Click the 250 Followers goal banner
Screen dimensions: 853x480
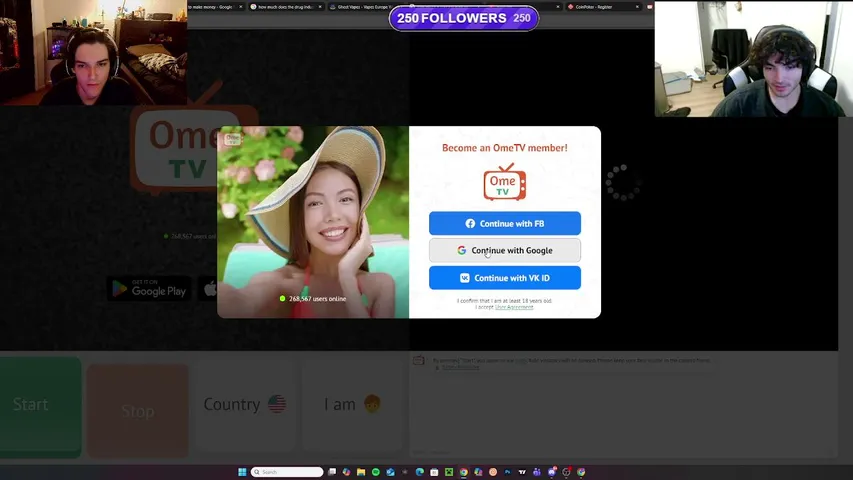click(x=463, y=18)
